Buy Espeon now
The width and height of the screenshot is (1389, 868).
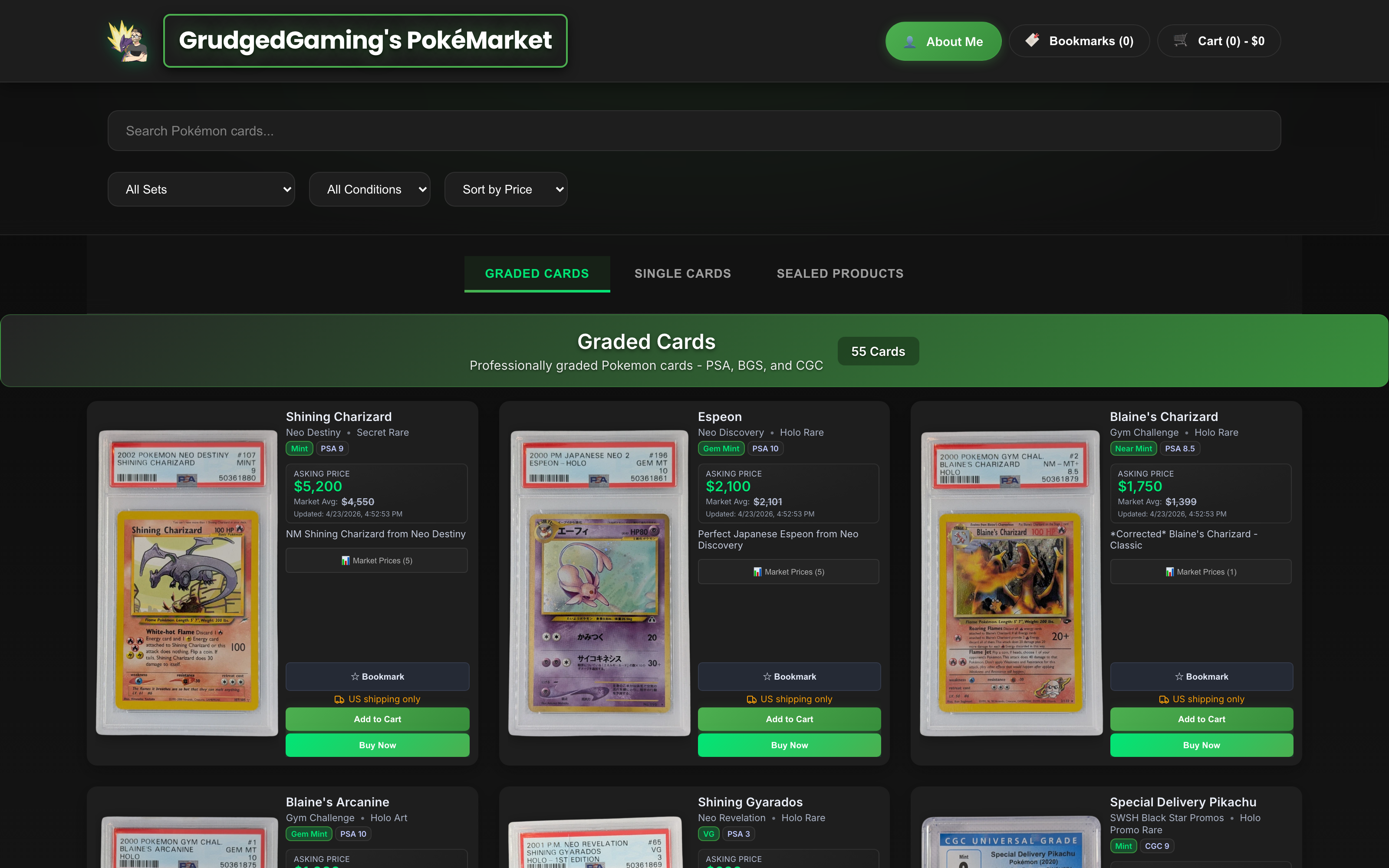click(789, 745)
